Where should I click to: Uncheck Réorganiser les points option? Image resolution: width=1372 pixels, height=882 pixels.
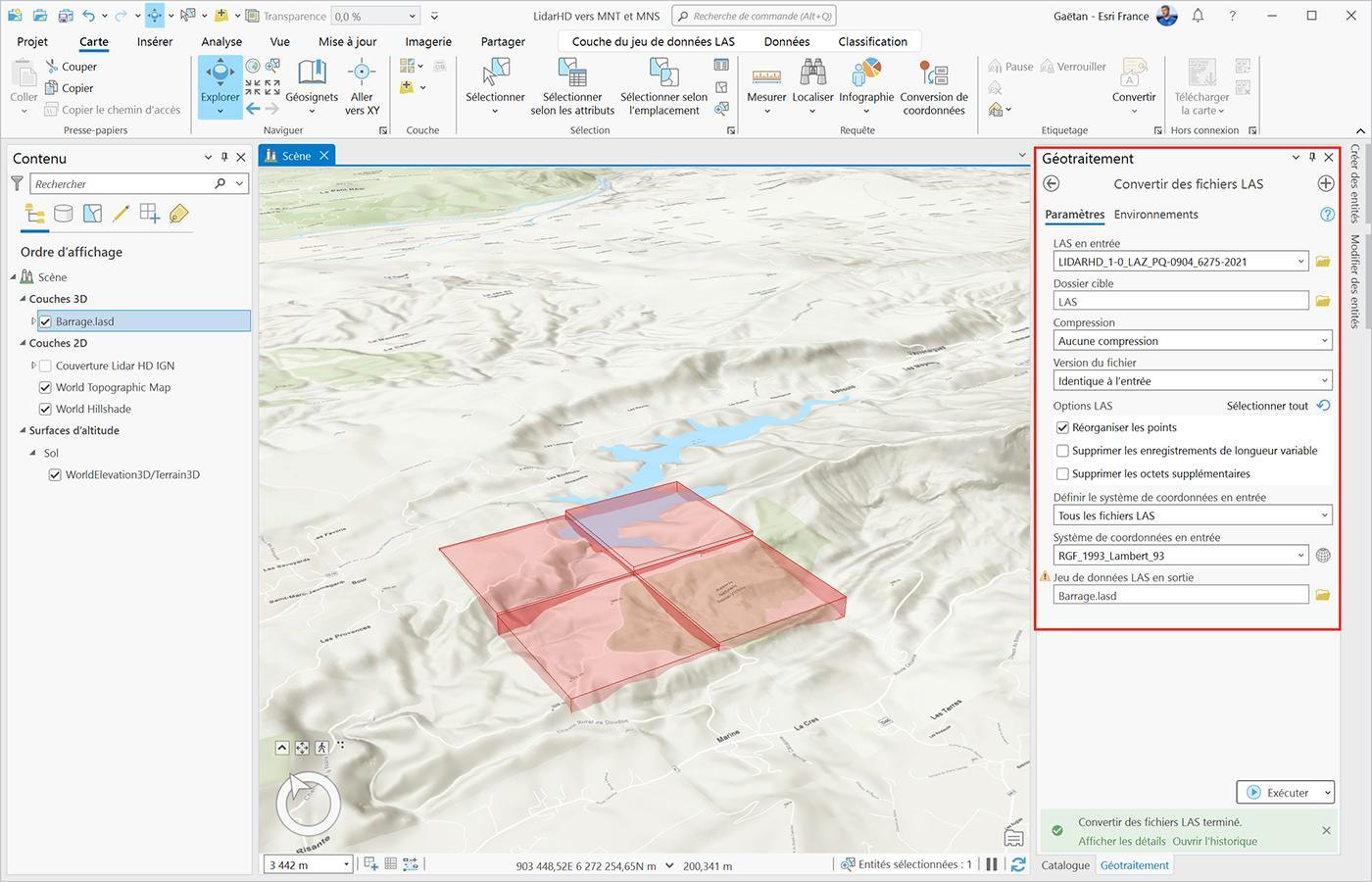[x=1062, y=427]
